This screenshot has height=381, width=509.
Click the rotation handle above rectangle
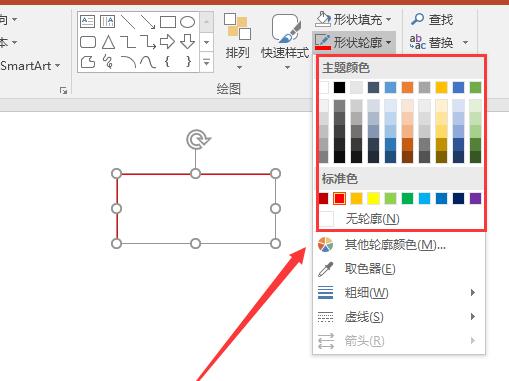[198, 139]
